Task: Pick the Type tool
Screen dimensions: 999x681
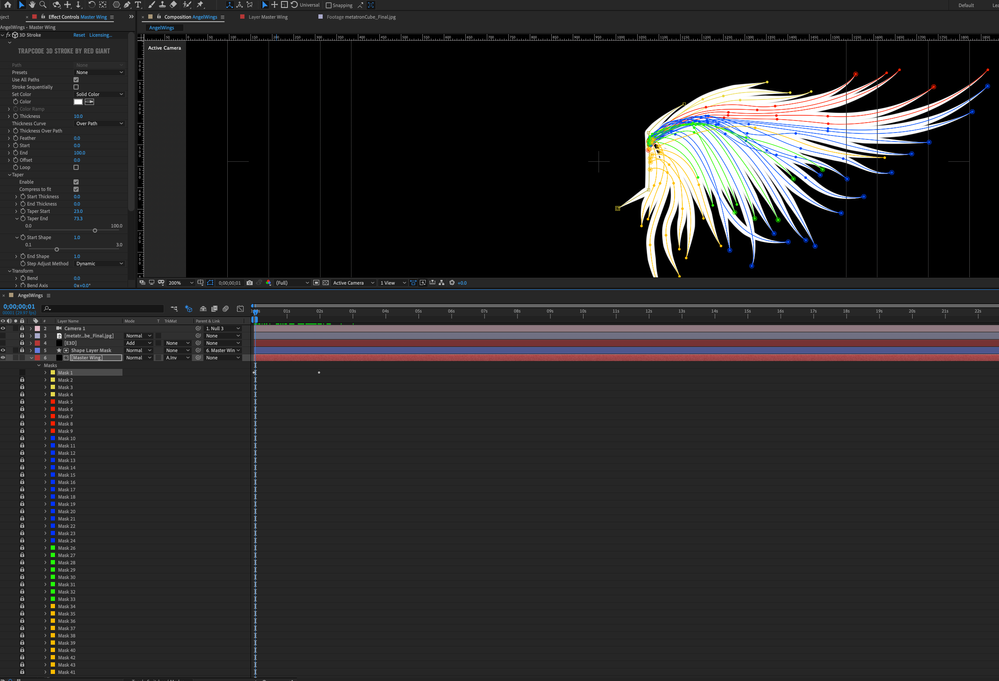Action: (x=139, y=5)
